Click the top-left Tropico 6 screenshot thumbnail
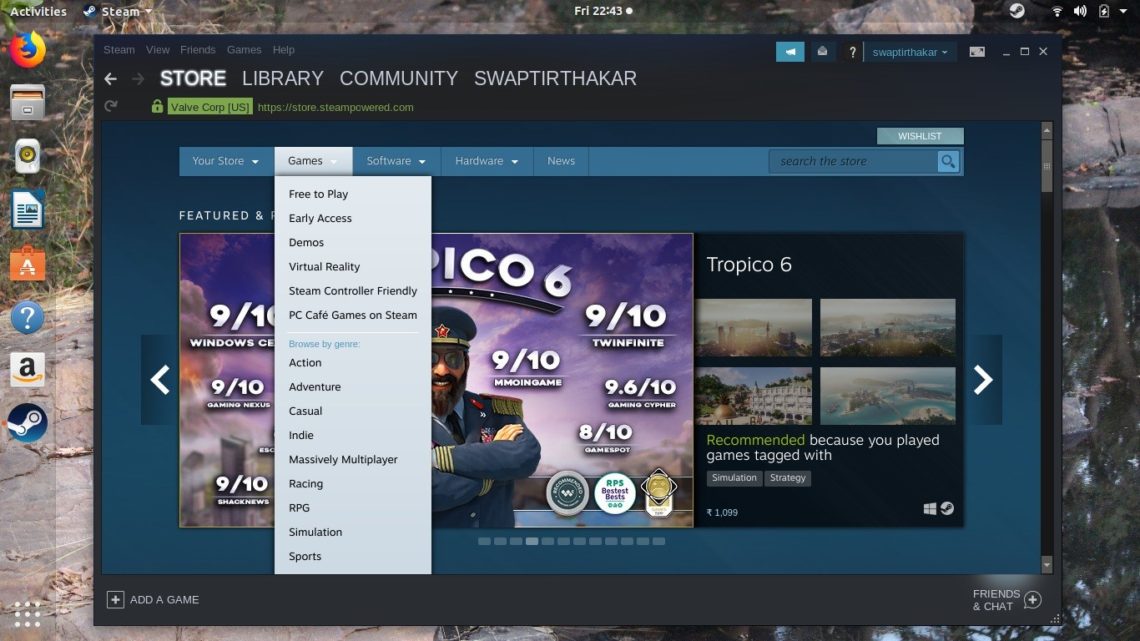 755,328
